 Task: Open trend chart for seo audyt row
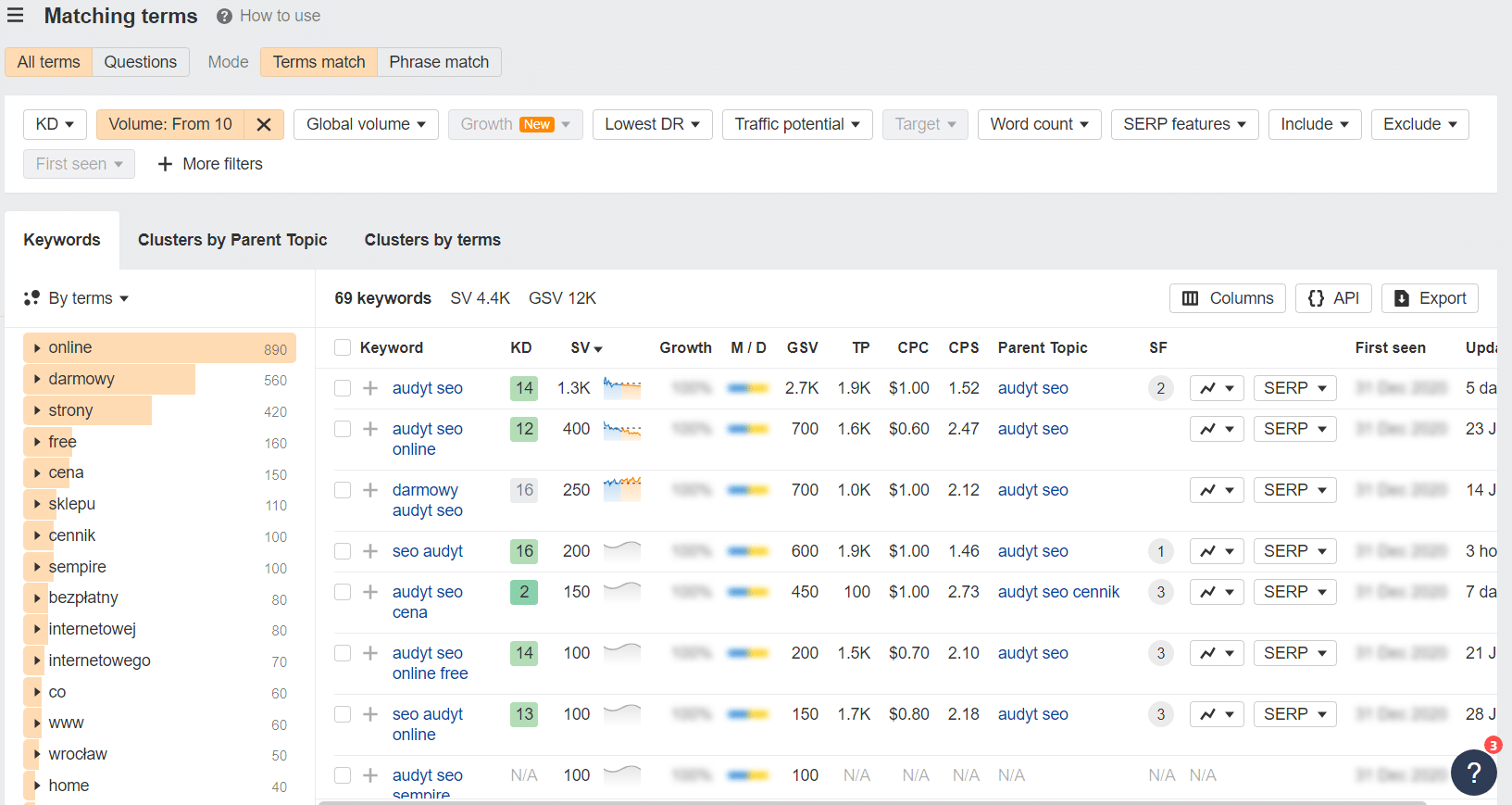coord(1217,551)
